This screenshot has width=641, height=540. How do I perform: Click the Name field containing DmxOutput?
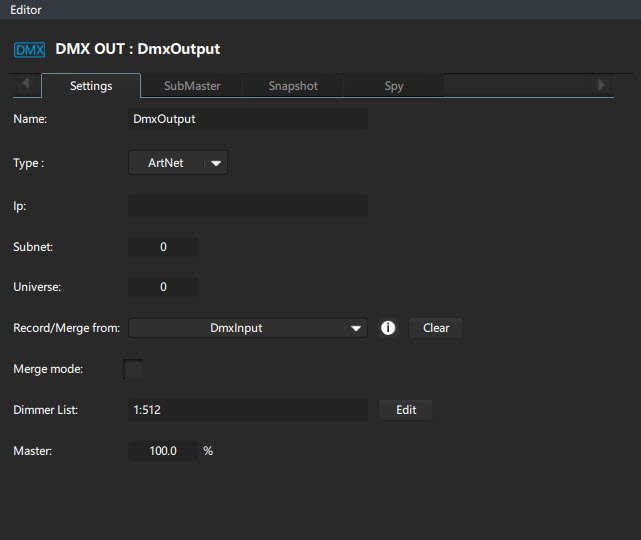click(248, 119)
